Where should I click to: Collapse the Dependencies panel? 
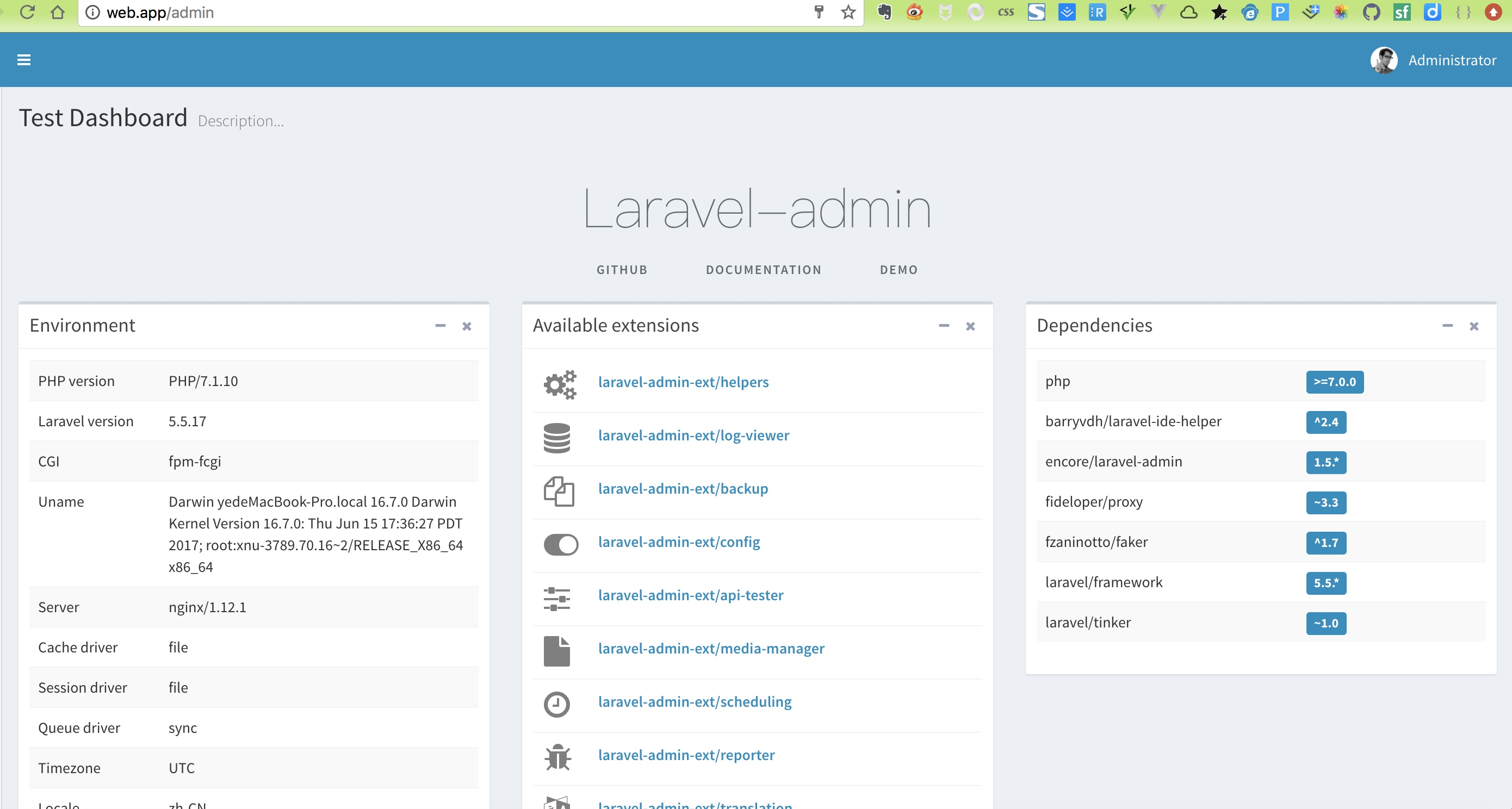point(1447,326)
